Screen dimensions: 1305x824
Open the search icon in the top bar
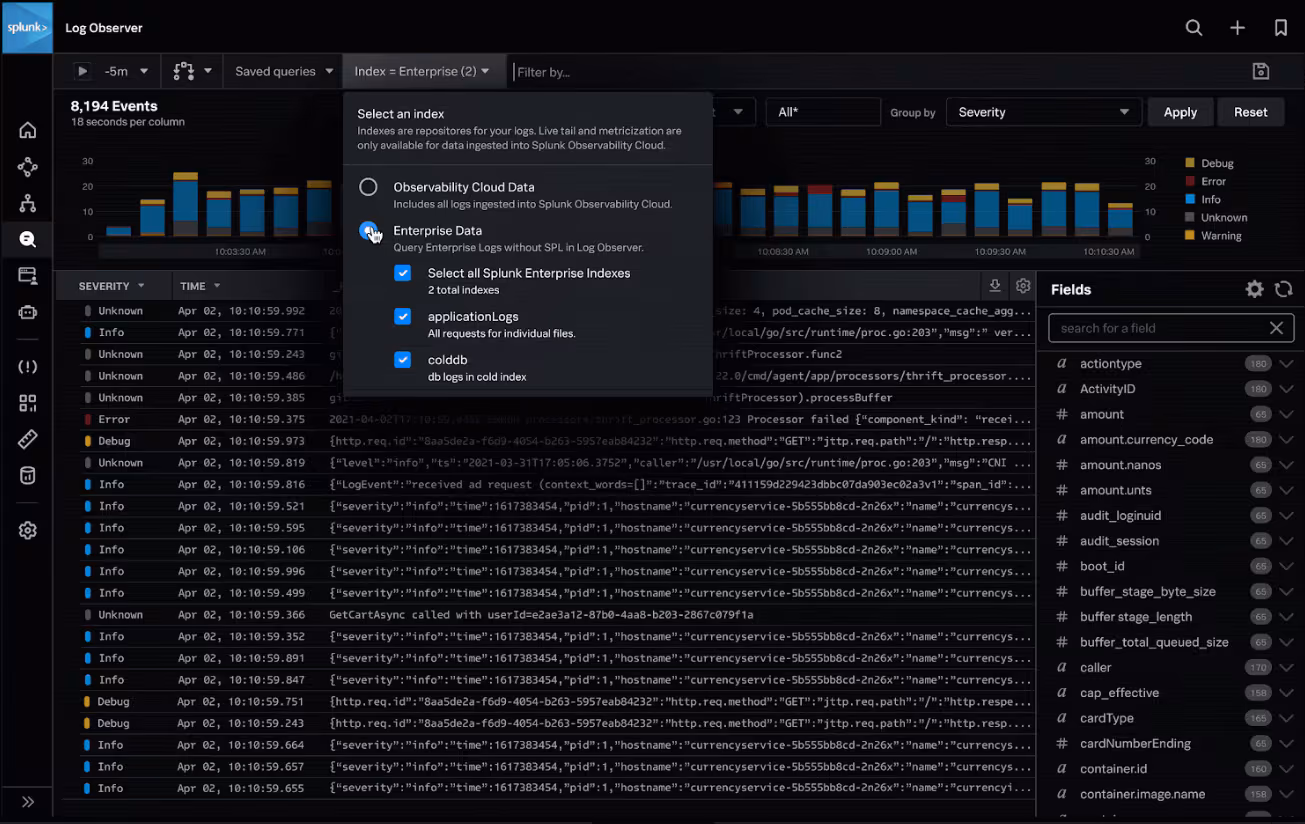click(1193, 27)
